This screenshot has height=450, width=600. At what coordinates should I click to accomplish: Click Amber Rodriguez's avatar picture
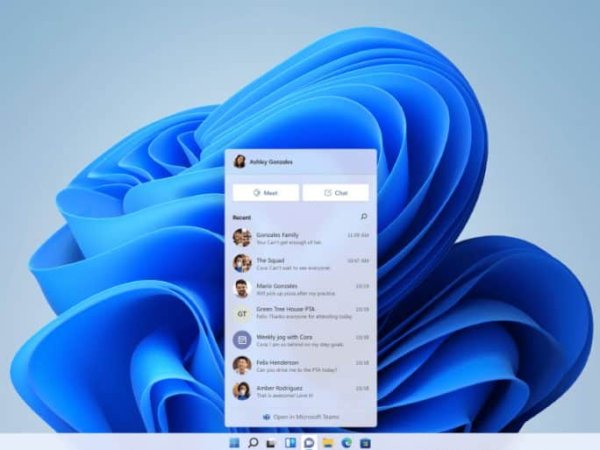point(241,390)
